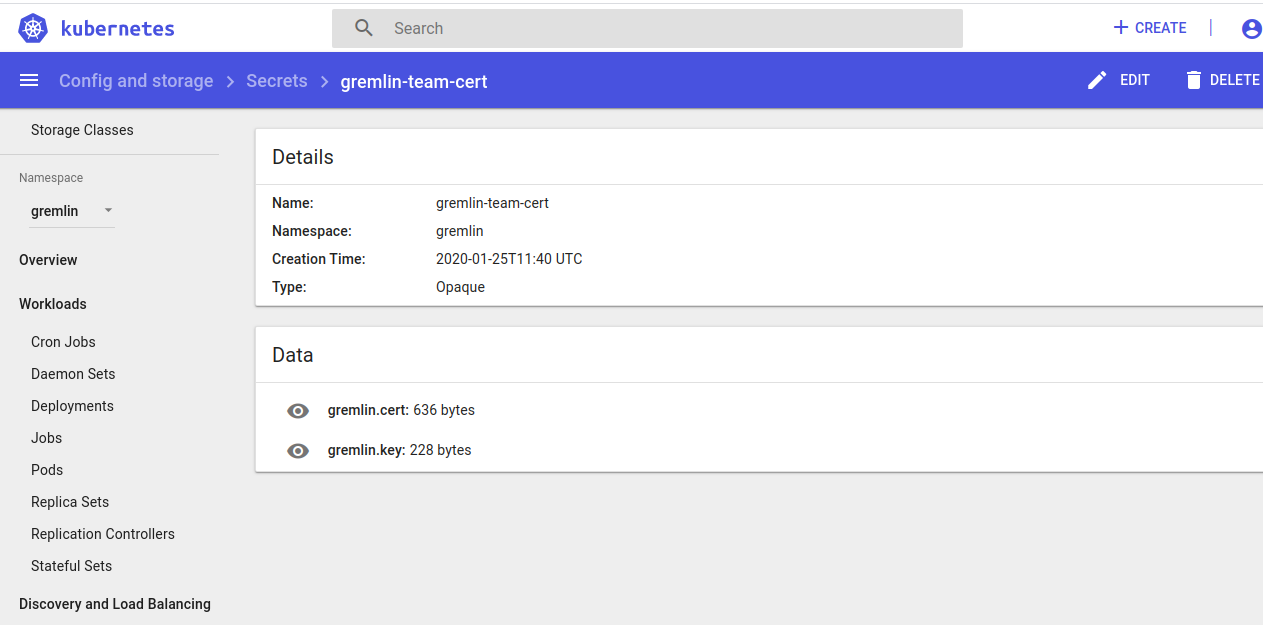This screenshot has width=1263, height=625.
Task: Click the plus Create icon
Action: 1120,28
